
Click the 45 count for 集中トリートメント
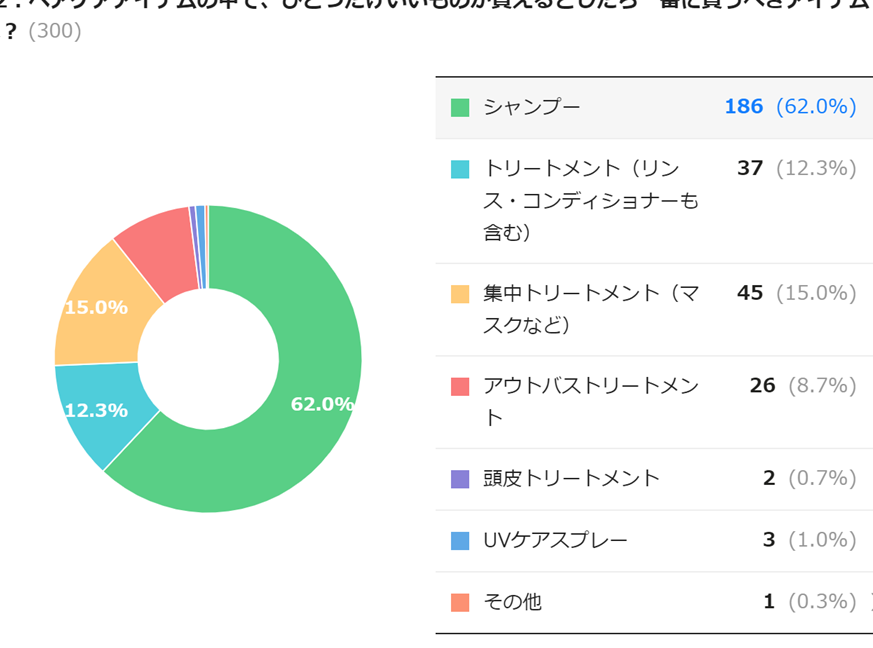coord(750,293)
